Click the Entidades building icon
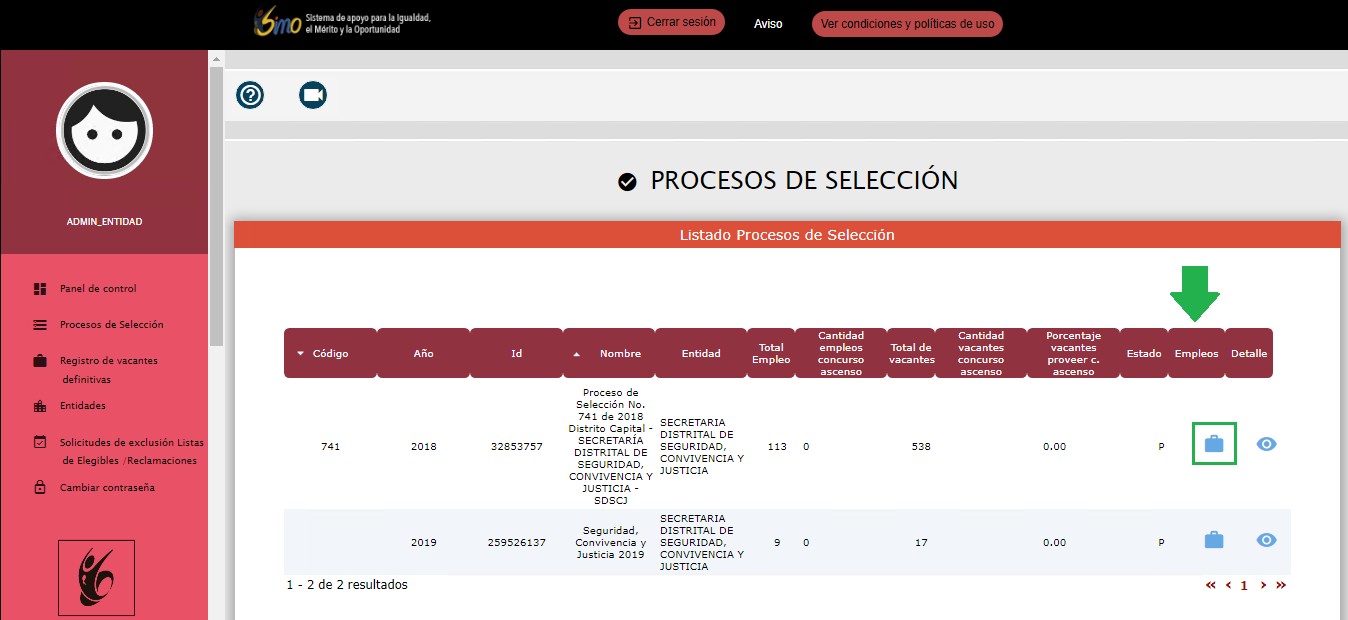This screenshot has width=1348, height=620. pyautogui.click(x=40, y=406)
